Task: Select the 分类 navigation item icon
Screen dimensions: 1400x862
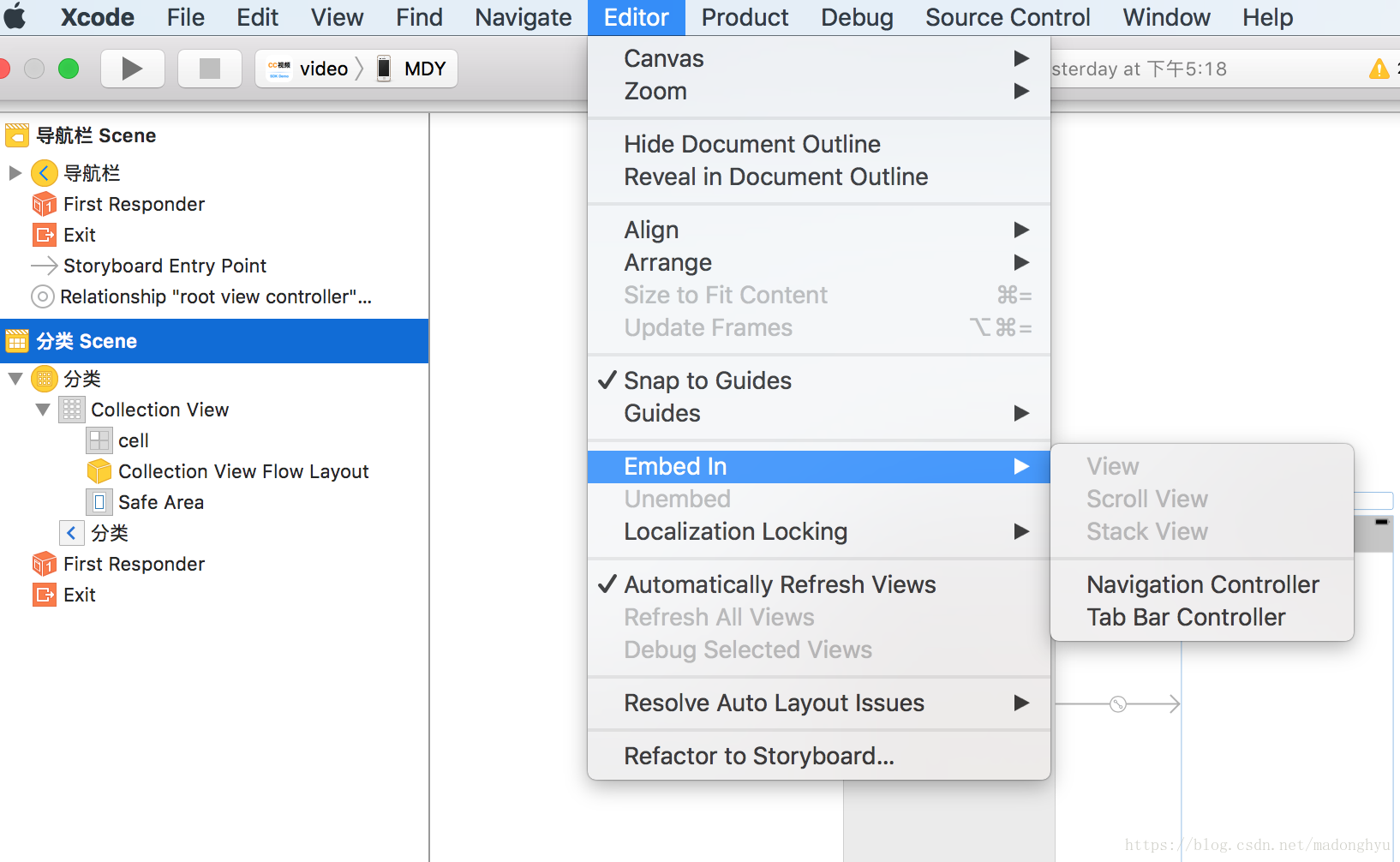Action: click(72, 533)
